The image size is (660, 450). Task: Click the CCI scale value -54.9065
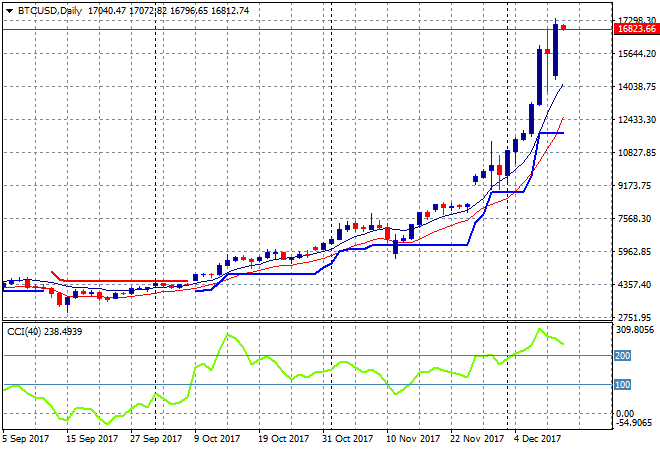(635, 422)
